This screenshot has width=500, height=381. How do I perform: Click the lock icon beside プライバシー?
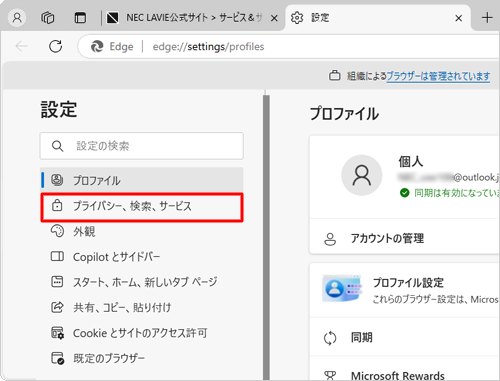pos(57,205)
